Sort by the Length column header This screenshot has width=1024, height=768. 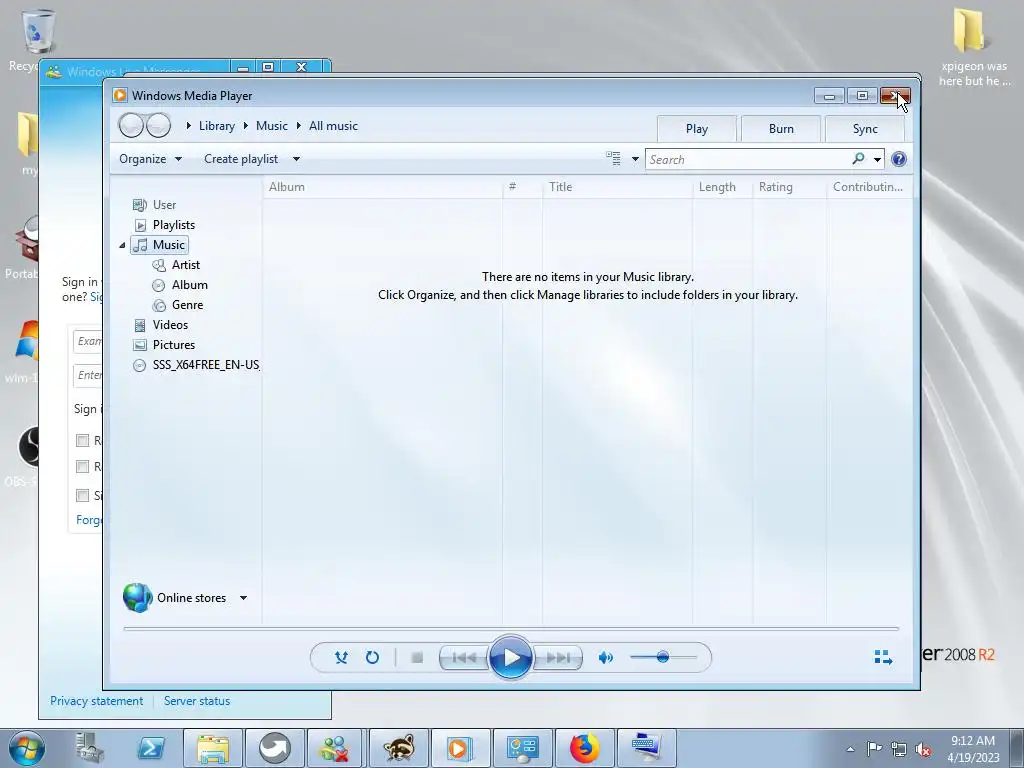point(722,187)
